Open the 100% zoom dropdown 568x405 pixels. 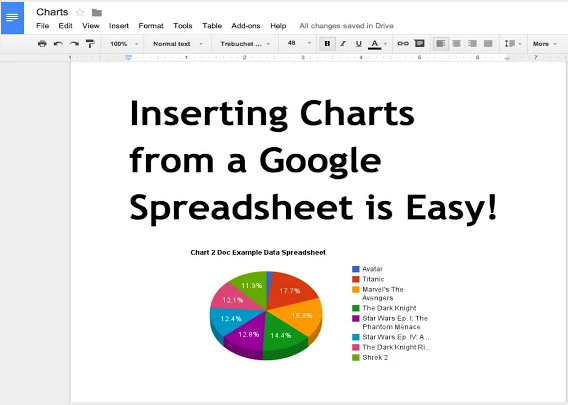click(x=124, y=44)
